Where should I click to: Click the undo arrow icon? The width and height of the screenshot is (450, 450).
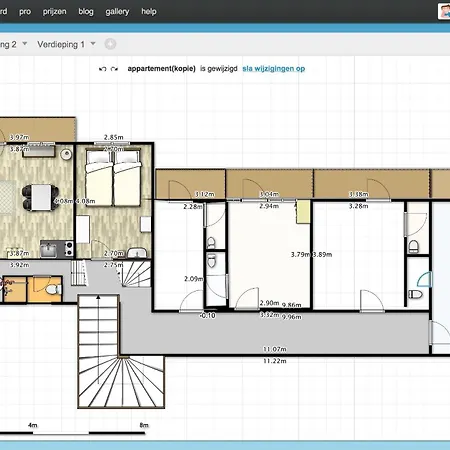pos(103,69)
